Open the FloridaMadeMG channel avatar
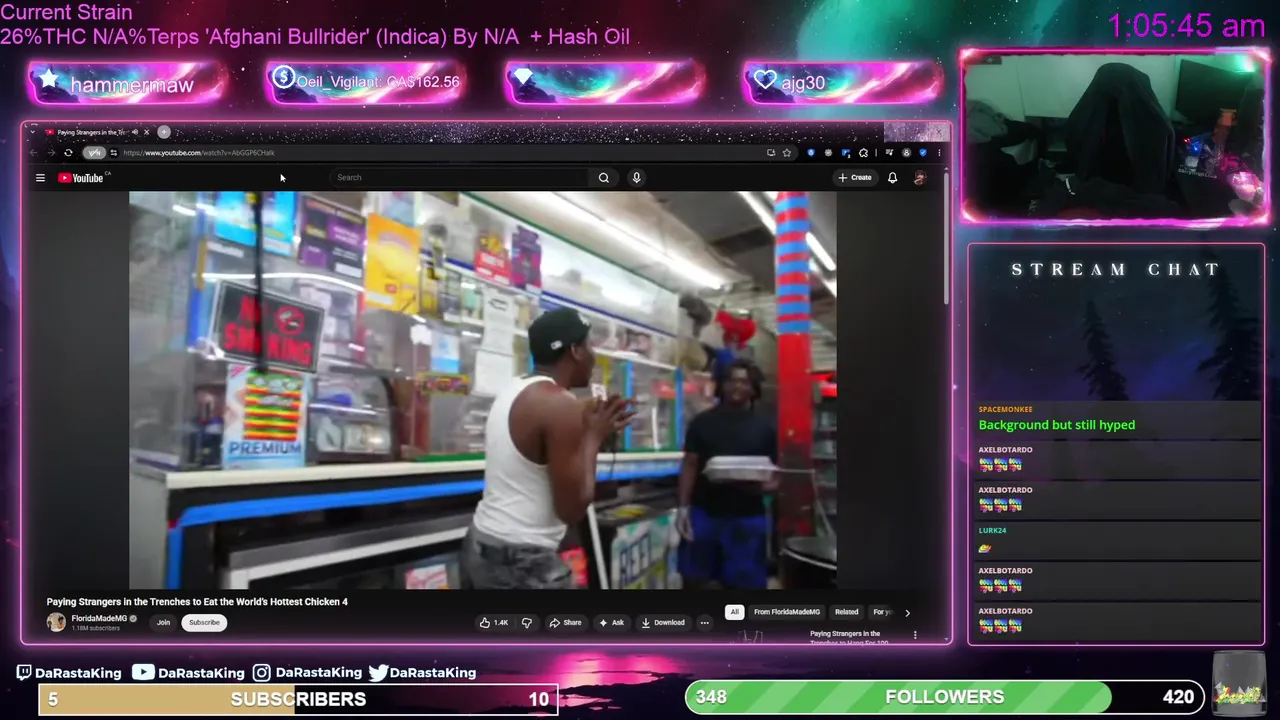The width and height of the screenshot is (1280, 720). pos(56,622)
